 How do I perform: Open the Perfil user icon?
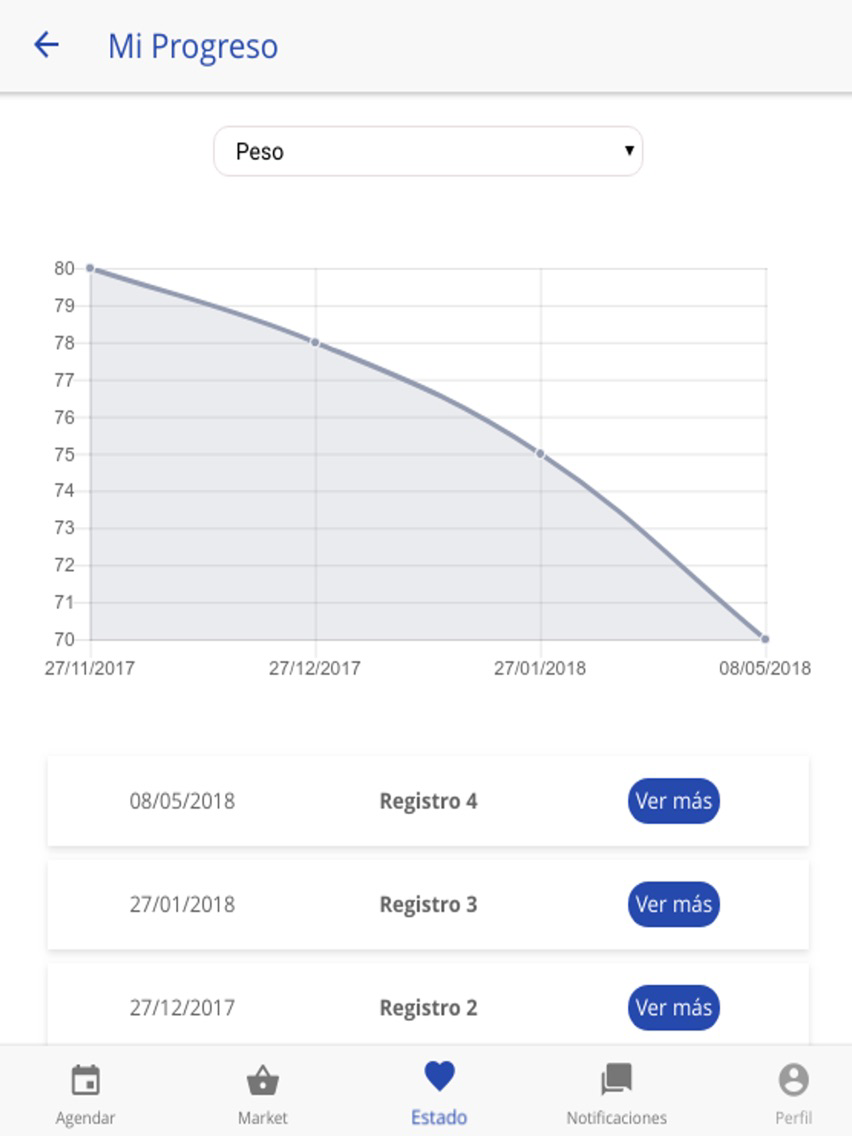point(793,1079)
